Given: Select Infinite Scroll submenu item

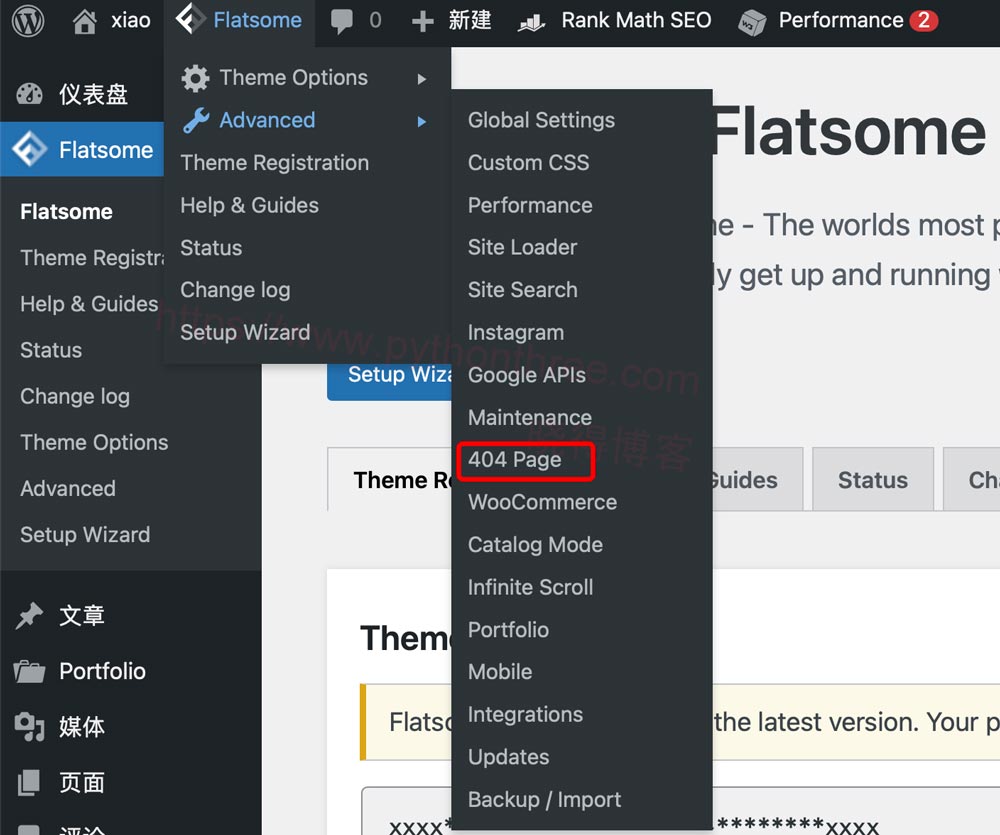Looking at the screenshot, I should point(531,587).
